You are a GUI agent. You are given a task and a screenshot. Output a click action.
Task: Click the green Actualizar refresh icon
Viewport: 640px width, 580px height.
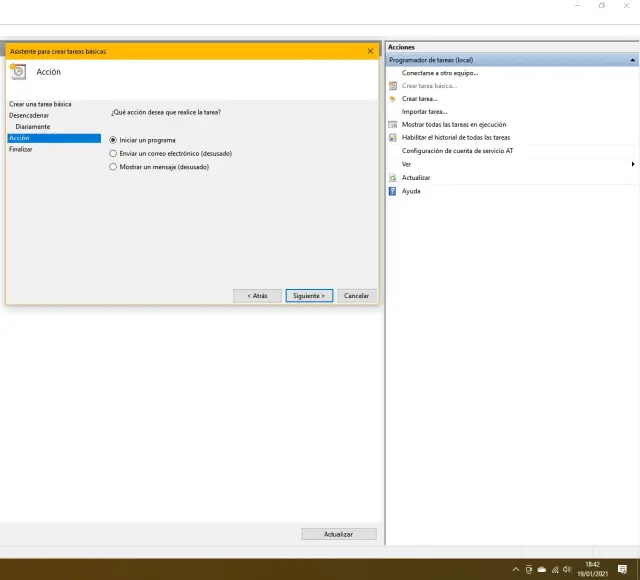pyautogui.click(x=393, y=178)
